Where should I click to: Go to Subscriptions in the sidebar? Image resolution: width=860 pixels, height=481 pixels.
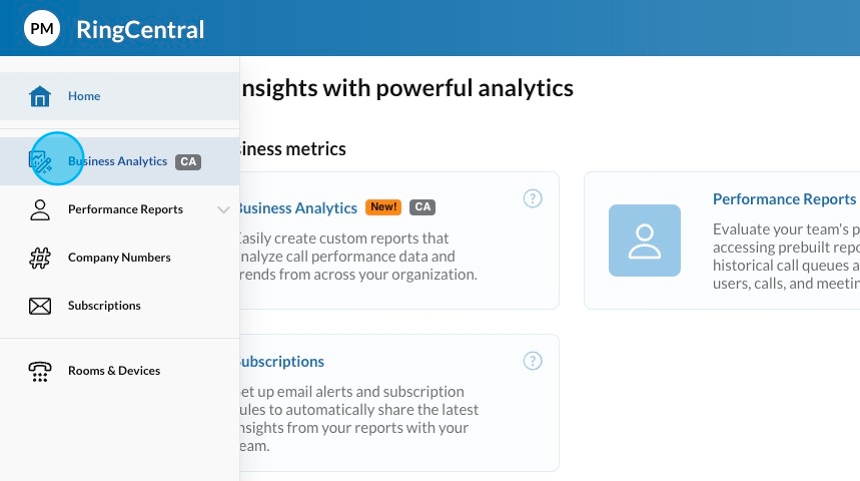104,306
